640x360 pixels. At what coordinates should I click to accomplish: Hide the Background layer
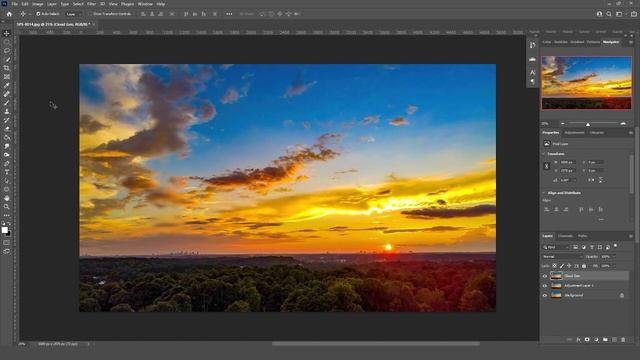(x=544, y=295)
